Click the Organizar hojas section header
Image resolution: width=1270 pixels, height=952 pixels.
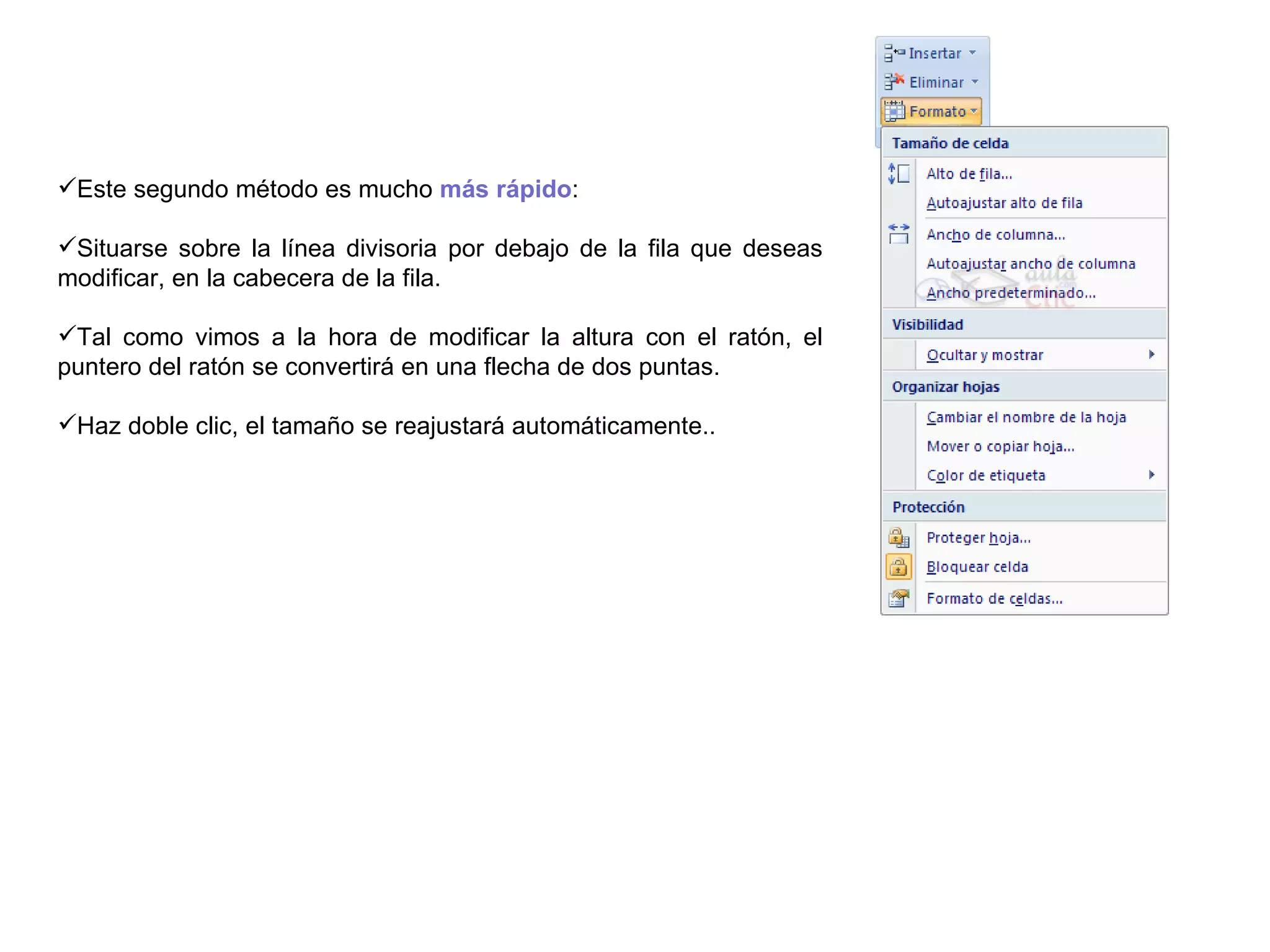946,387
